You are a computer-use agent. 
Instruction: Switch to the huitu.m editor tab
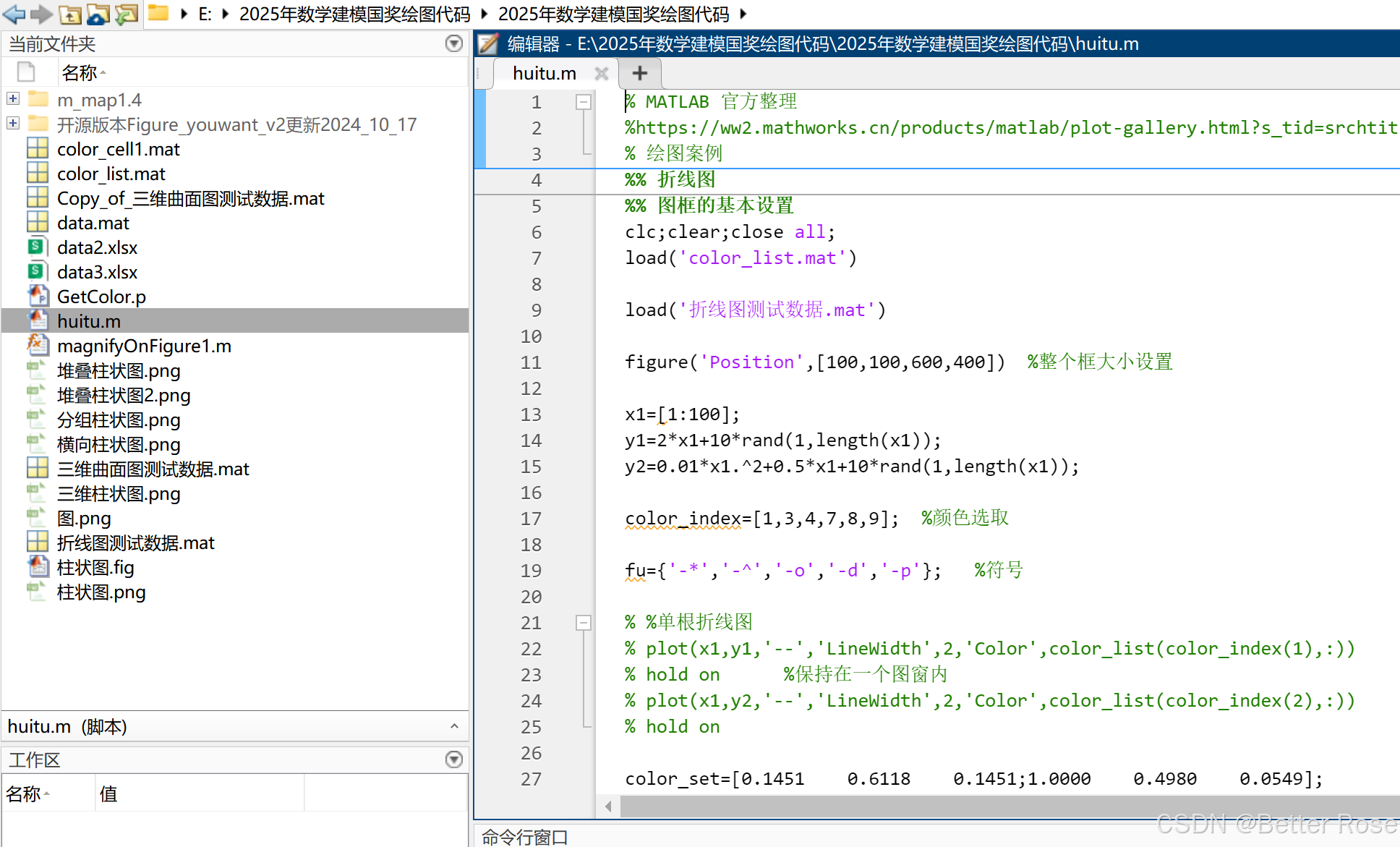pyautogui.click(x=544, y=73)
